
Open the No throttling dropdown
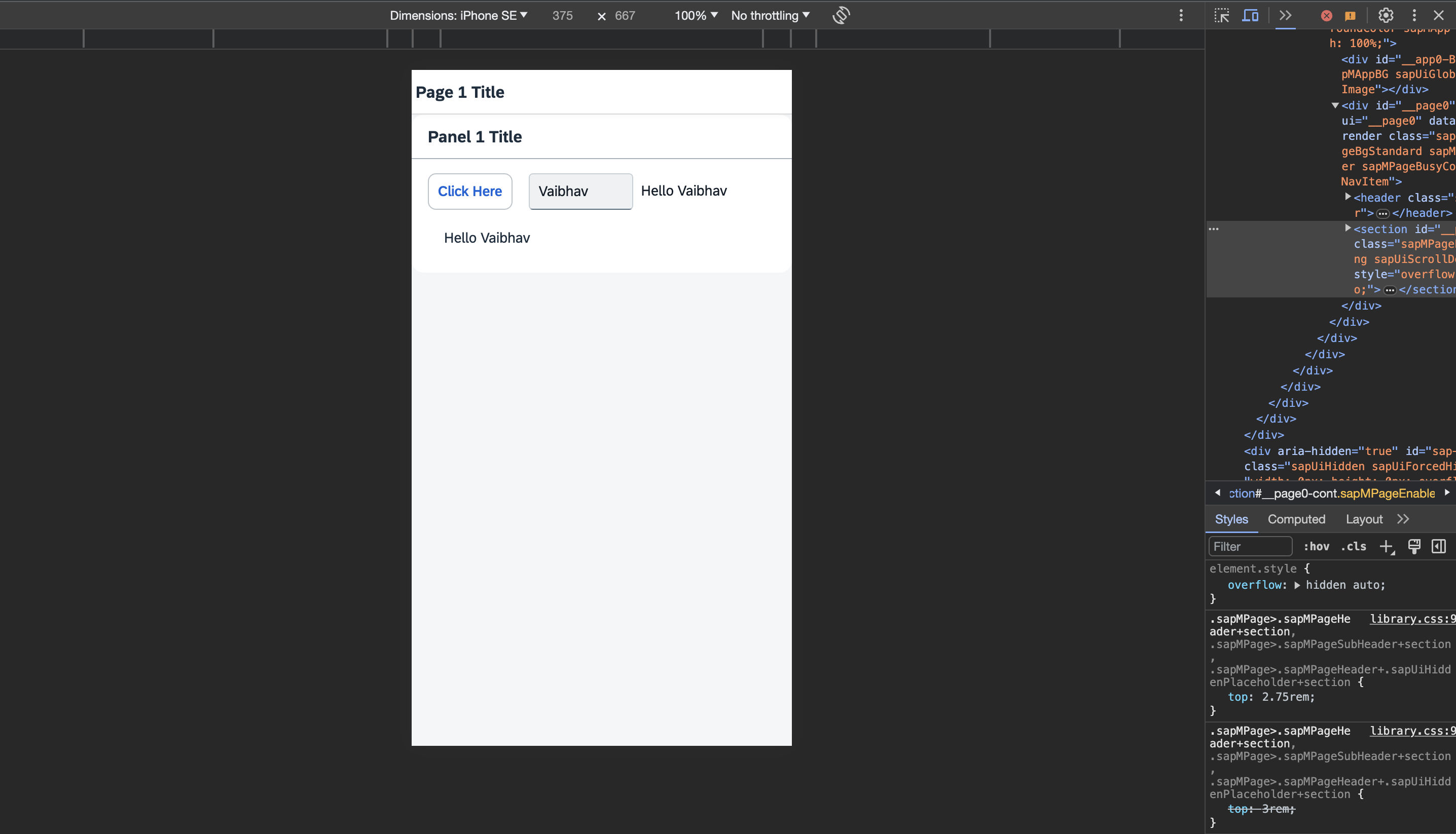point(770,16)
